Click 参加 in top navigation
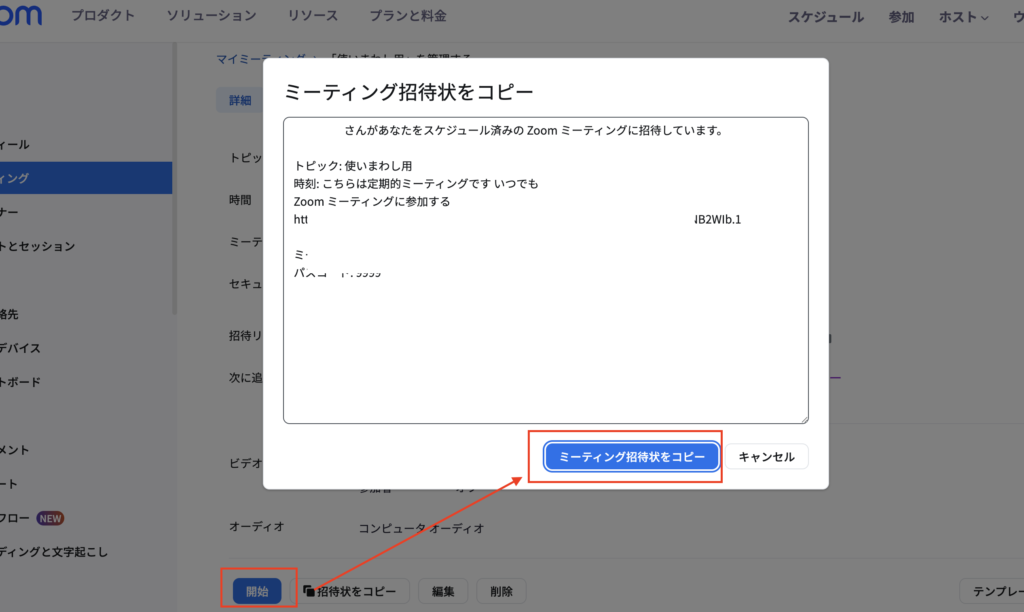This screenshot has height=612, width=1024. point(901,17)
